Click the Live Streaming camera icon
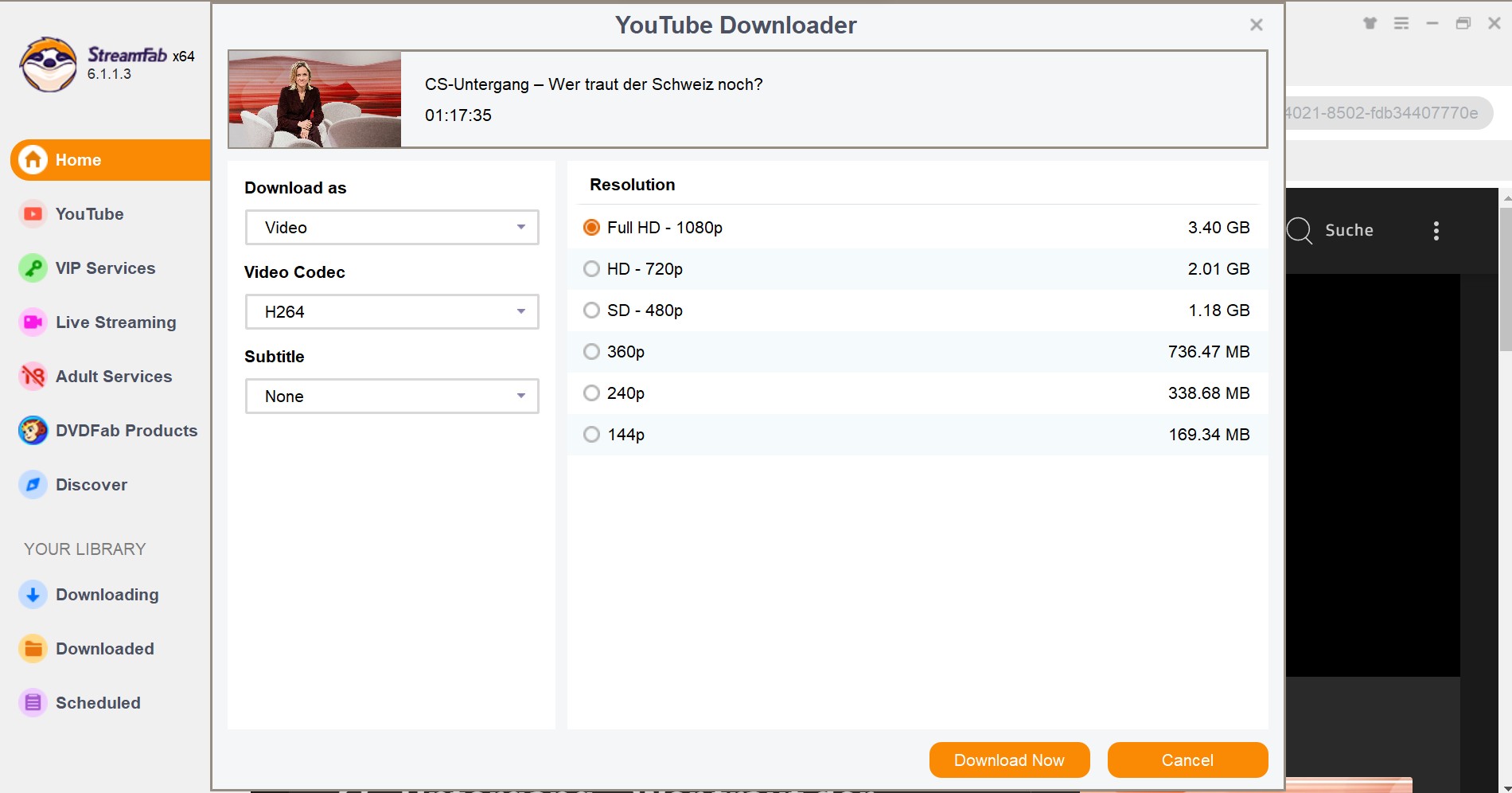The height and width of the screenshot is (793, 1512). click(33, 322)
